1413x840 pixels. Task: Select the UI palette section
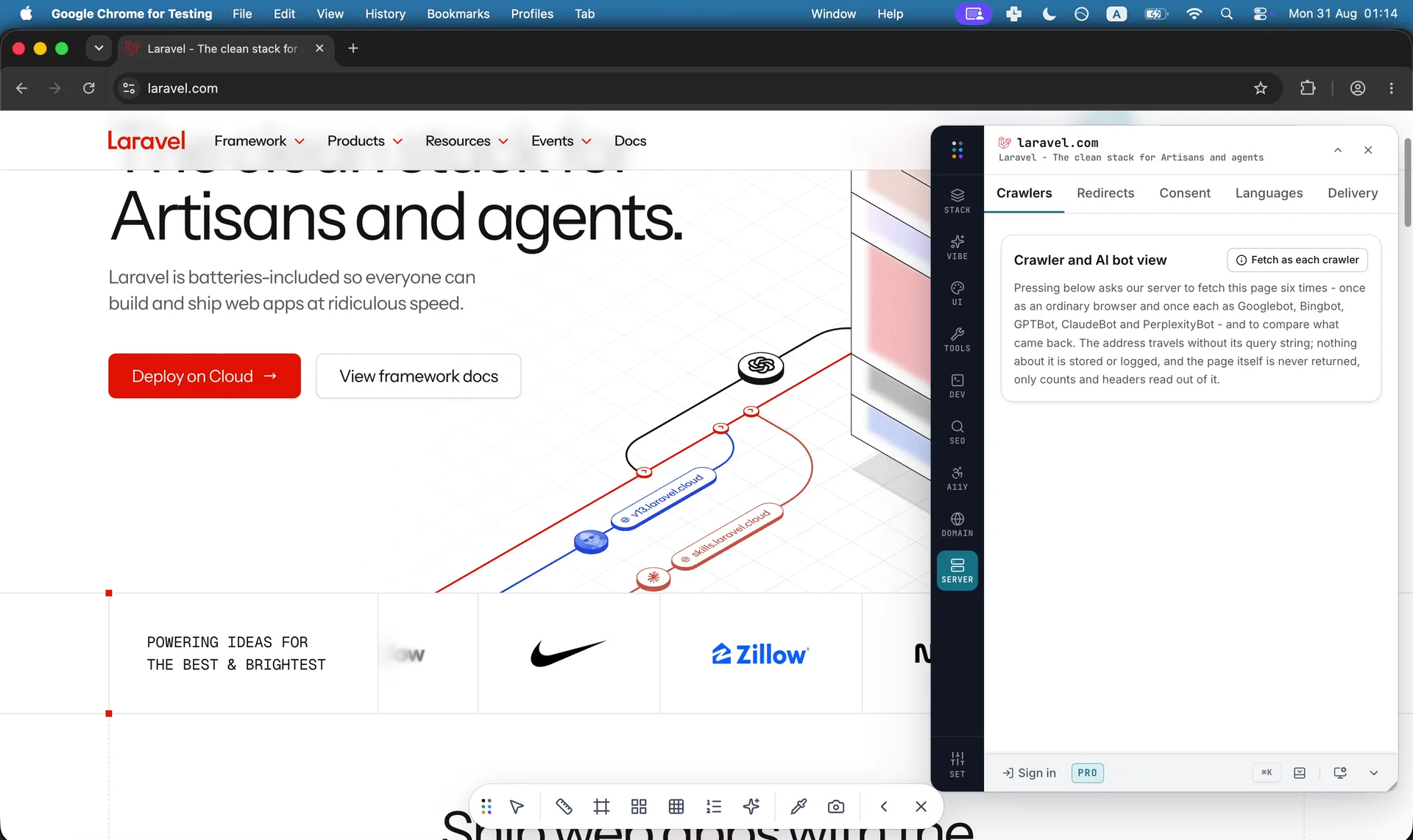(x=957, y=293)
